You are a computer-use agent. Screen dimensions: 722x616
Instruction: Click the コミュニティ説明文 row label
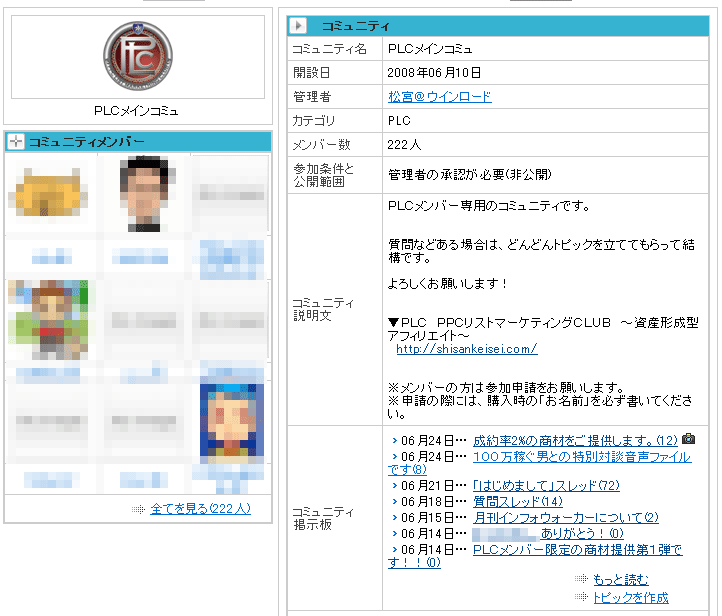tap(323, 309)
